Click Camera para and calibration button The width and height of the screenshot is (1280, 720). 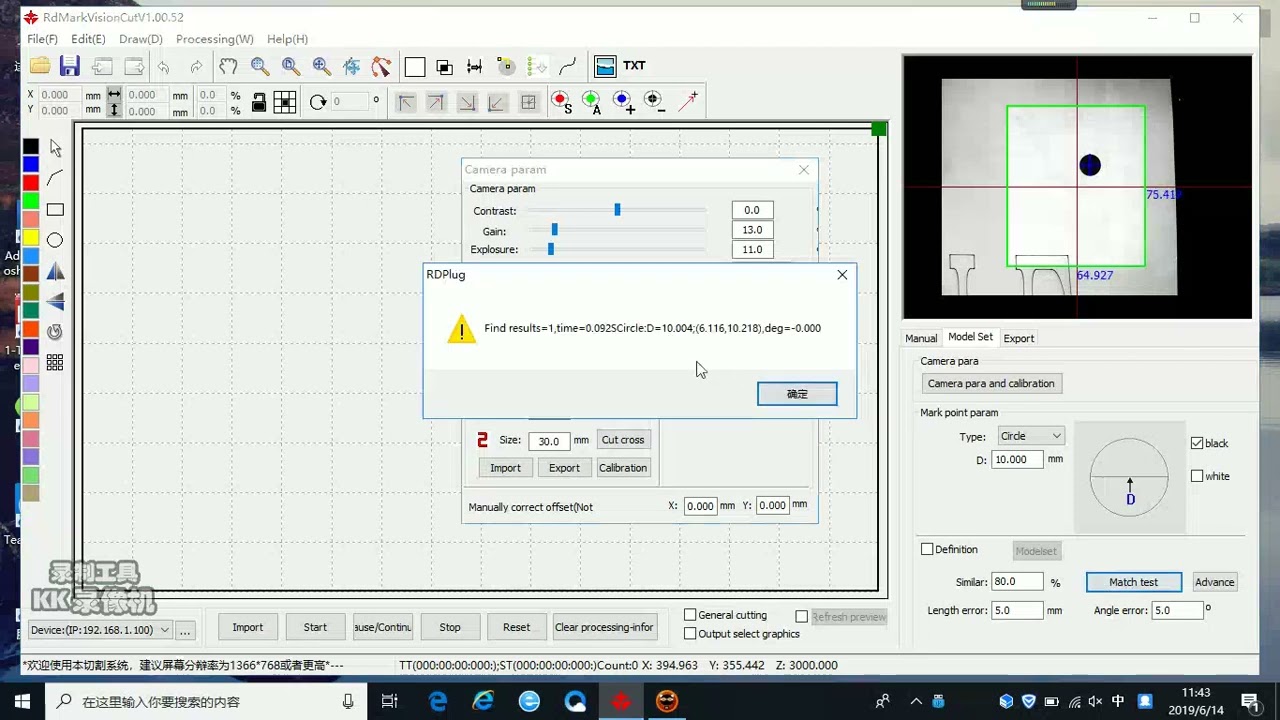991,383
